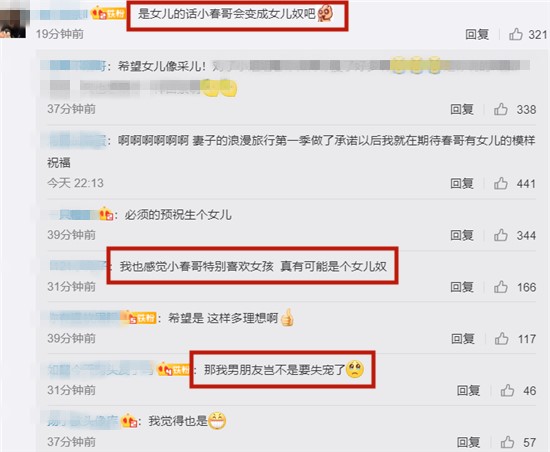Reply to the top comment with 321 likes

[x=477, y=34]
